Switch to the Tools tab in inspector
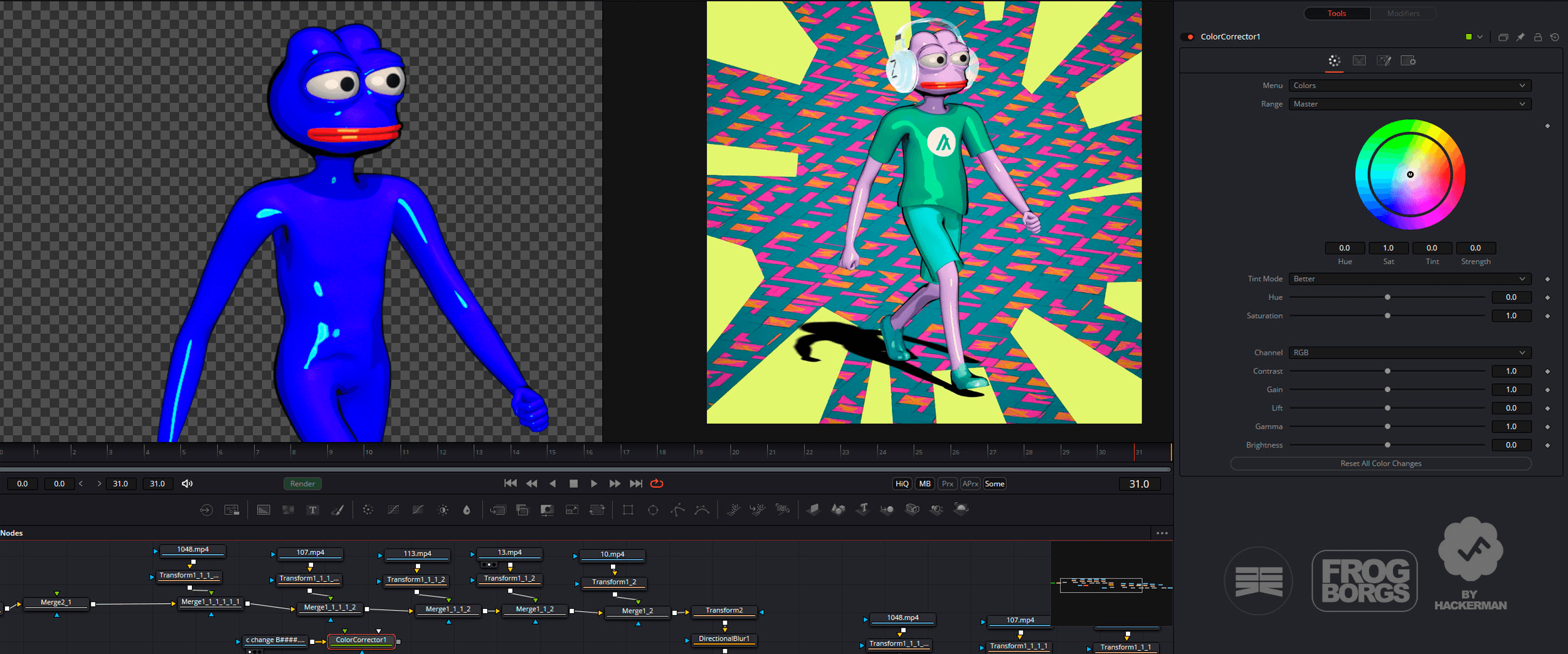Viewport: 1568px width, 654px height. 1337,13
